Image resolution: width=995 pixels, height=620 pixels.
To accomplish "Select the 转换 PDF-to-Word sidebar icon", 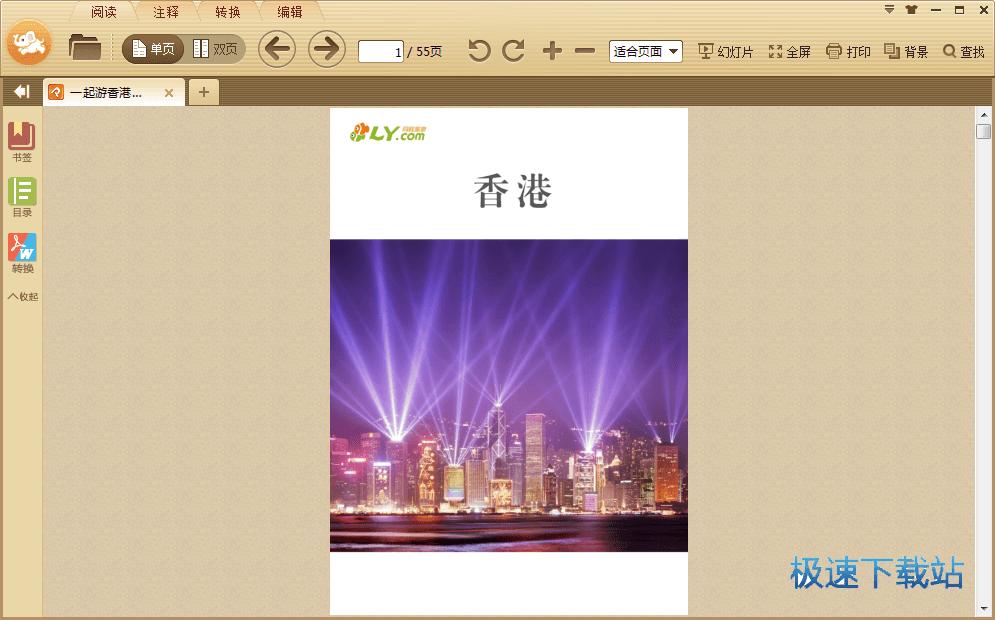I will coord(20,250).
